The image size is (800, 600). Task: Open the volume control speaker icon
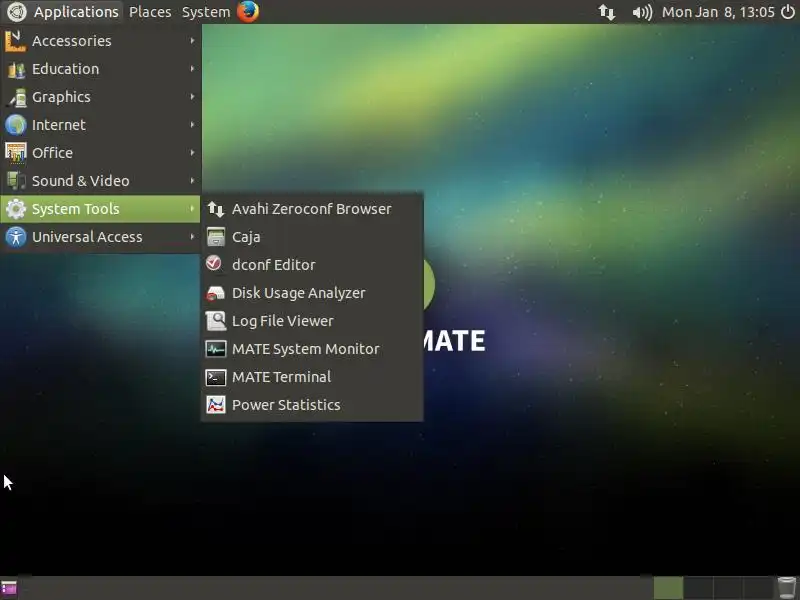(x=642, y=12)
